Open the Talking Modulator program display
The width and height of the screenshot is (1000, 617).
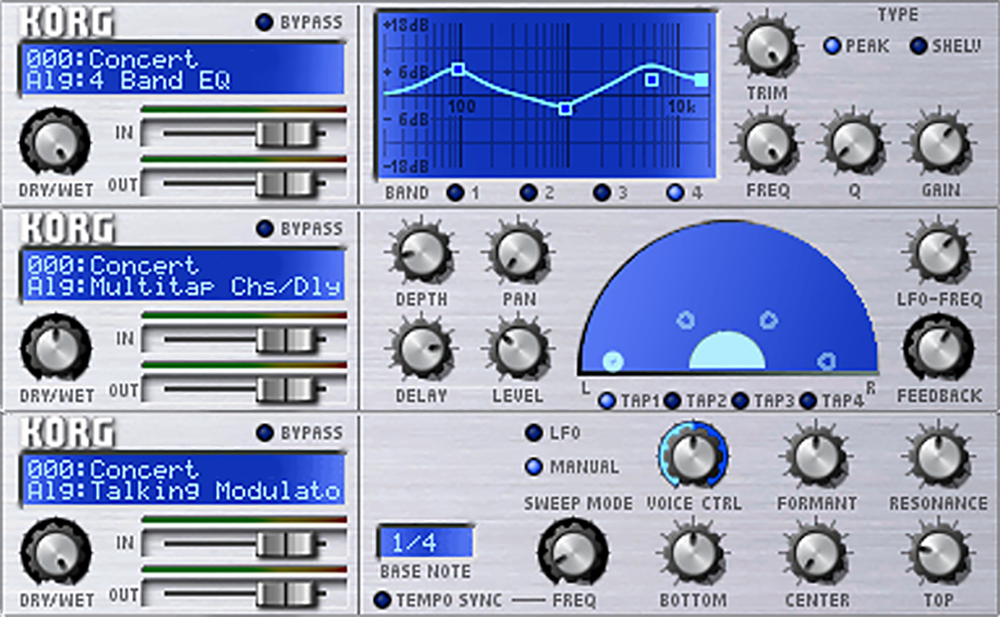point(182,480)
